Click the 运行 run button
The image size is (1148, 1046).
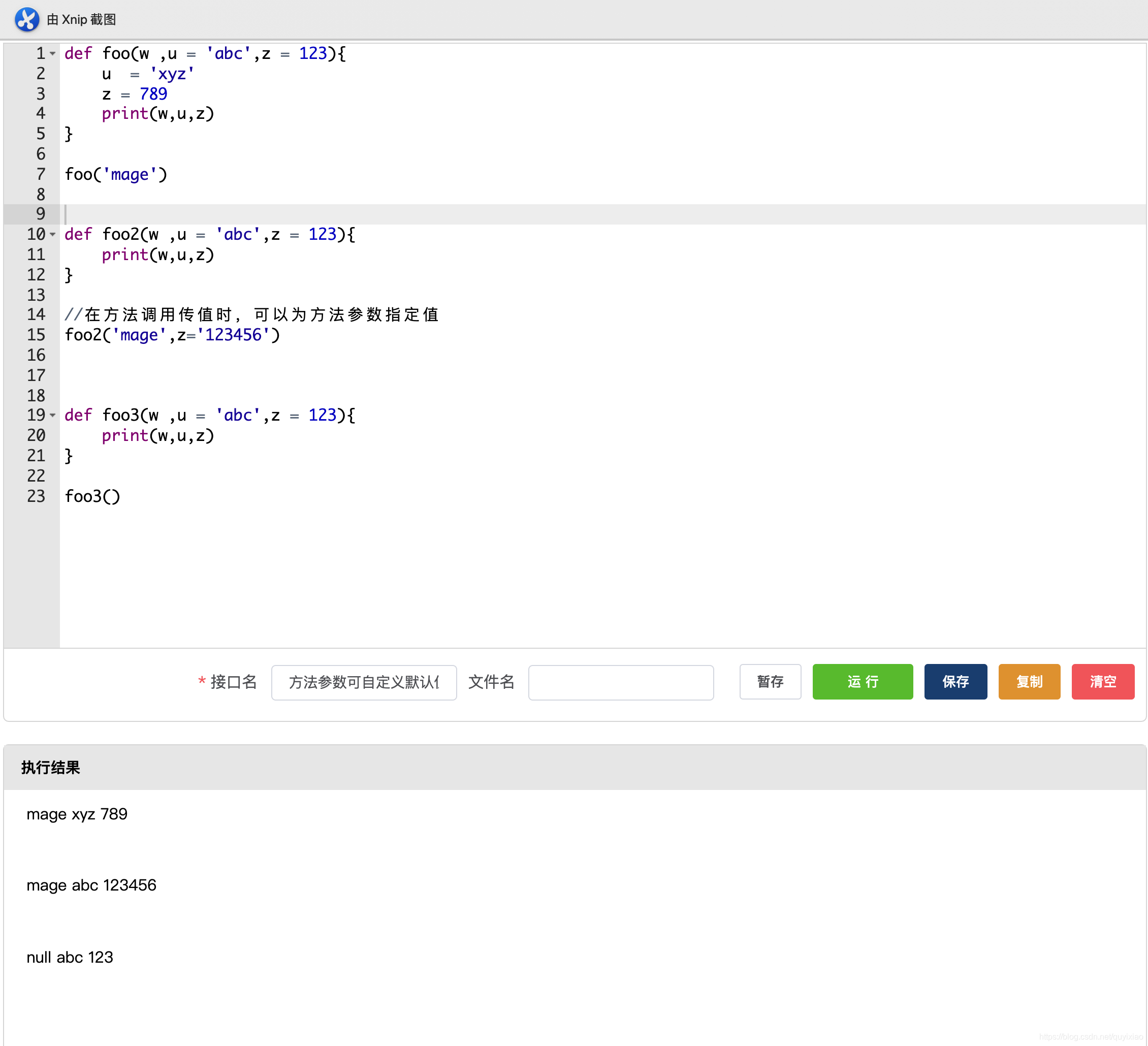coord(862,682)
